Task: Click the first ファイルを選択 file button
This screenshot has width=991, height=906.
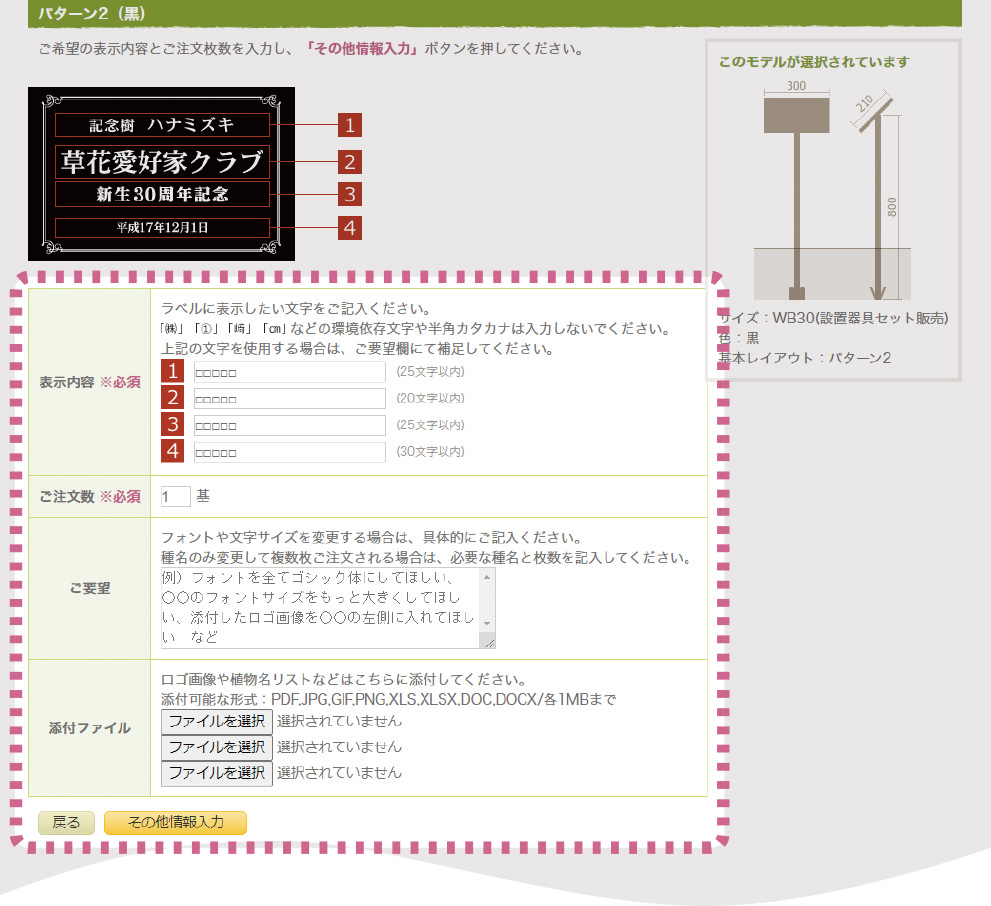Action: 216,722
